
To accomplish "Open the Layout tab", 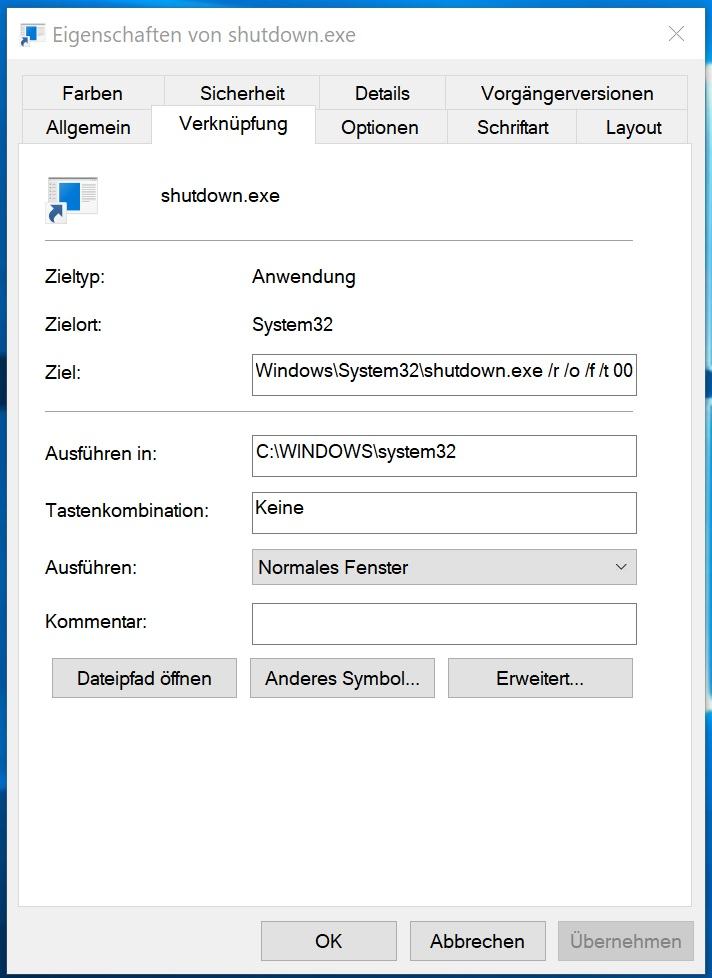I will point(633,127).
